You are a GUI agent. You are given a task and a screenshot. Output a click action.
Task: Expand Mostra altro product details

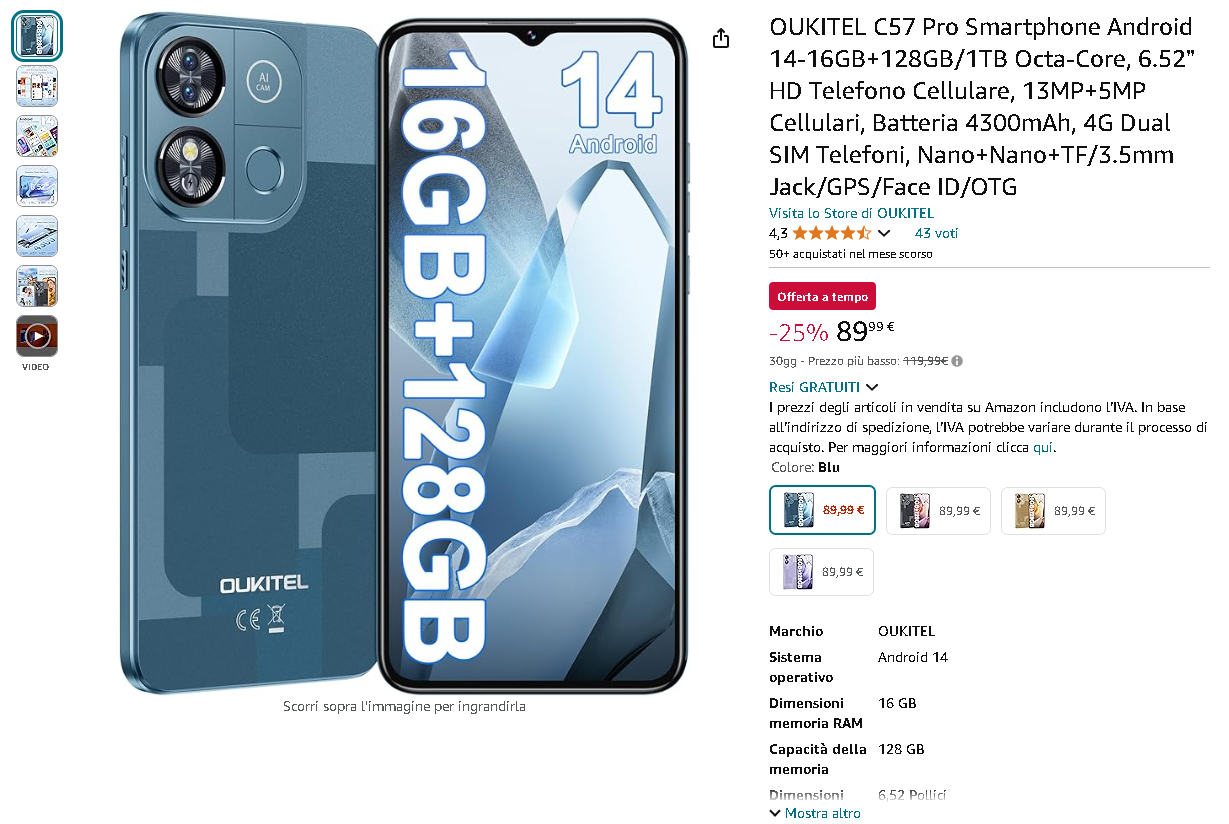(814, 813)
